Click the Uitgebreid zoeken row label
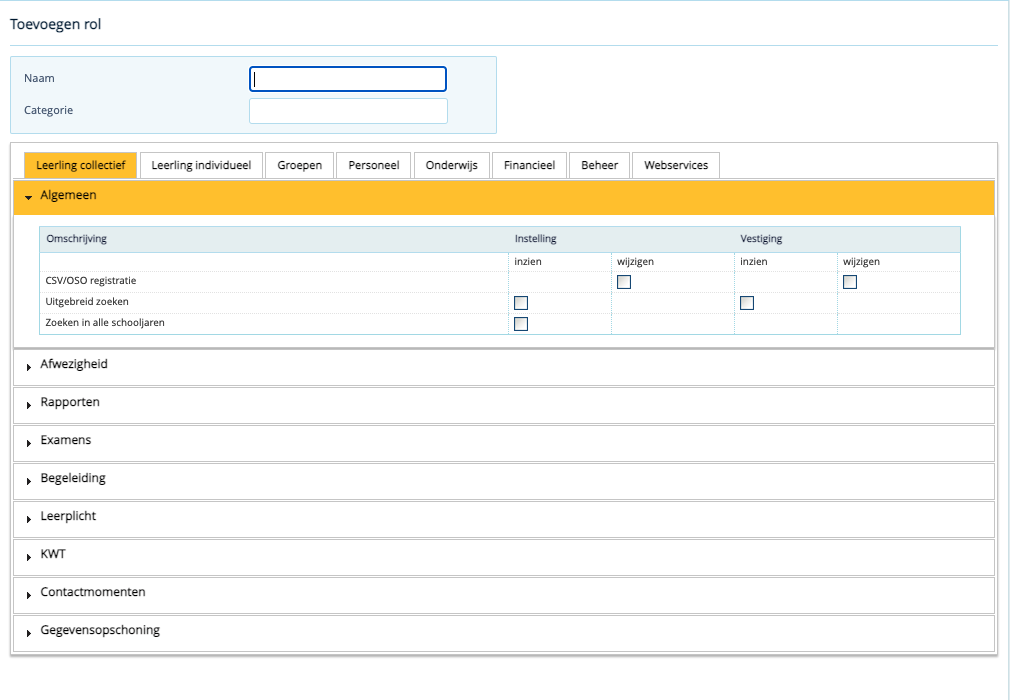 [x=87, y=301]
